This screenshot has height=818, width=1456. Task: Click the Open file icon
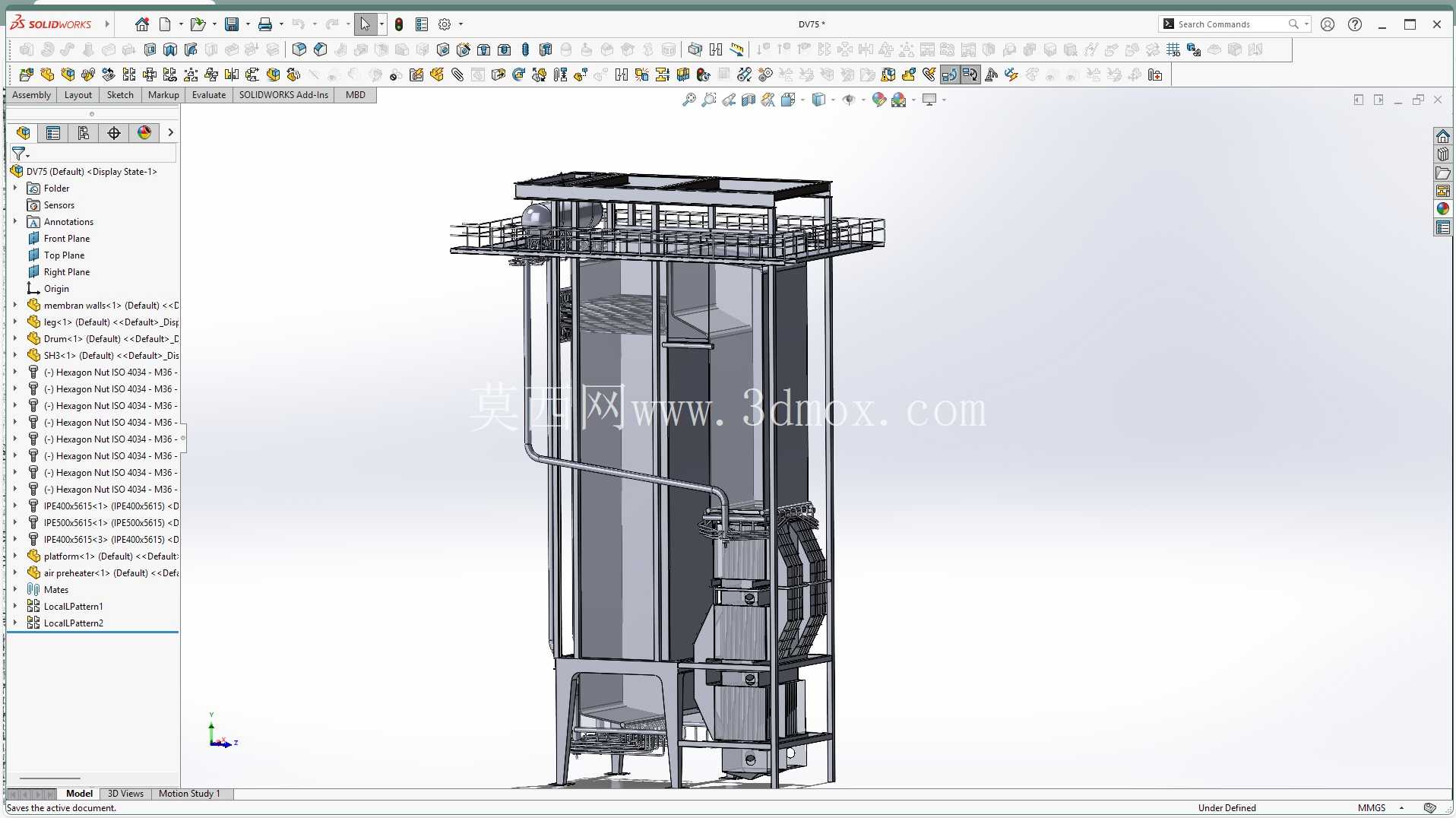pyautogui.click(x=198, y=24)
